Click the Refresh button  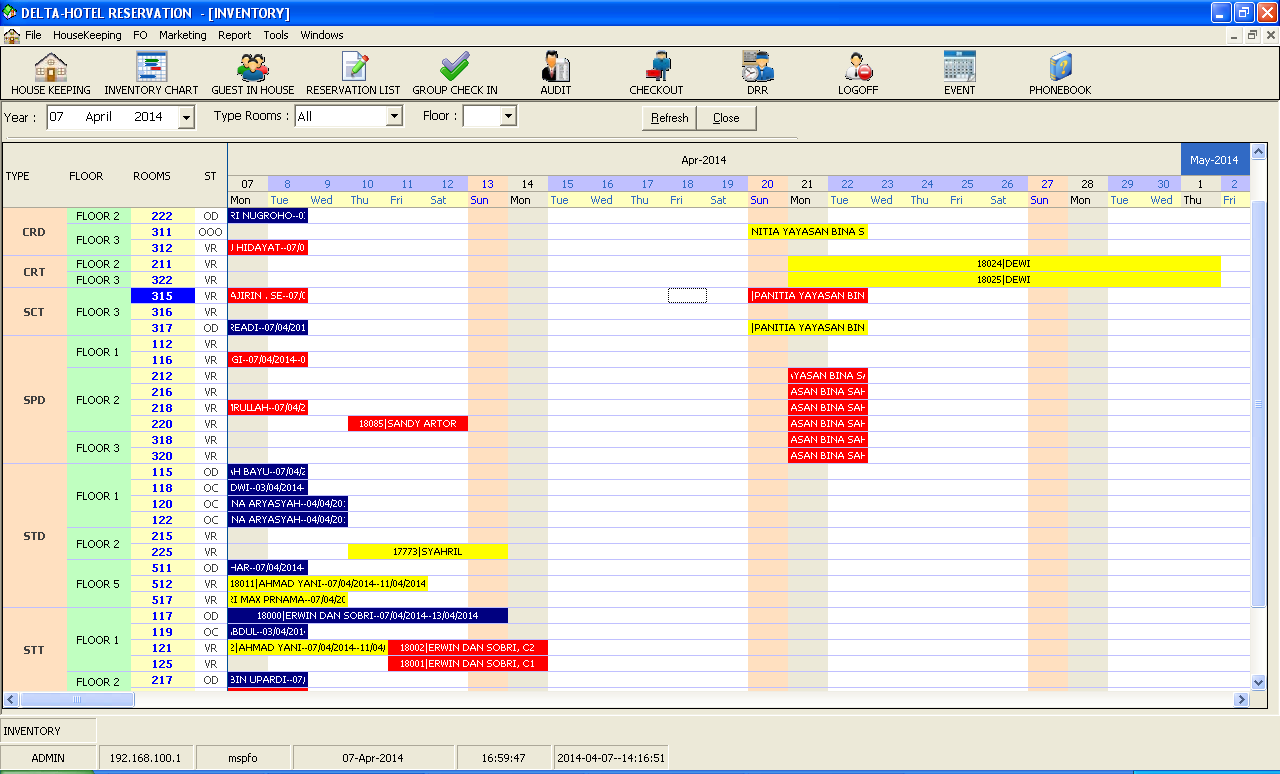click(669, 118)
